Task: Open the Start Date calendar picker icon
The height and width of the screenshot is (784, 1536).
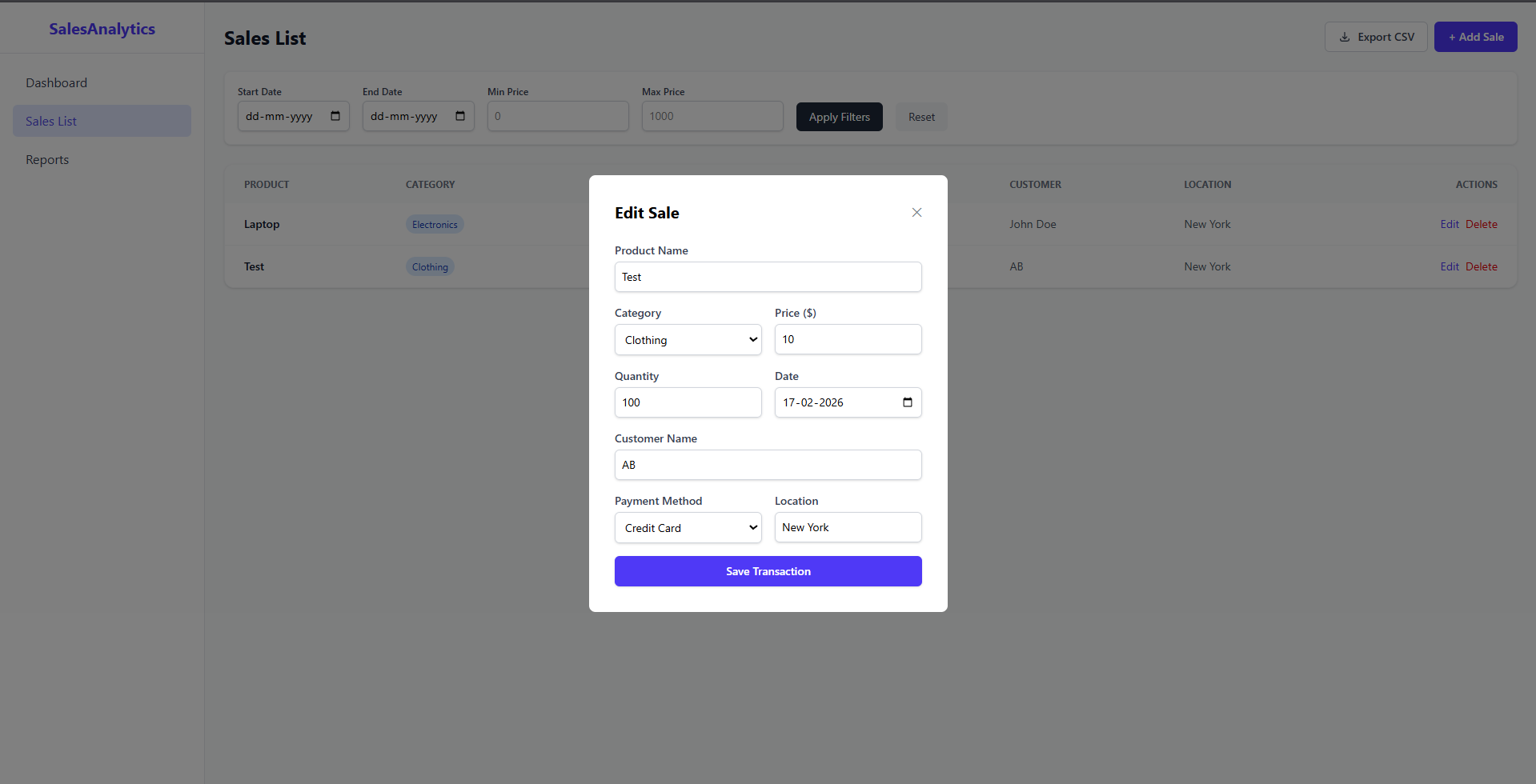Action: click(335, 116)
